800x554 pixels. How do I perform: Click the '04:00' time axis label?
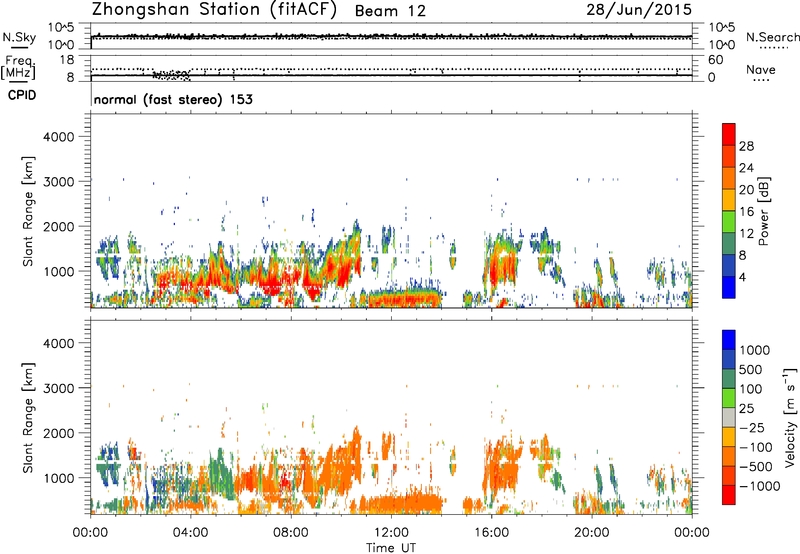[190, 533]
